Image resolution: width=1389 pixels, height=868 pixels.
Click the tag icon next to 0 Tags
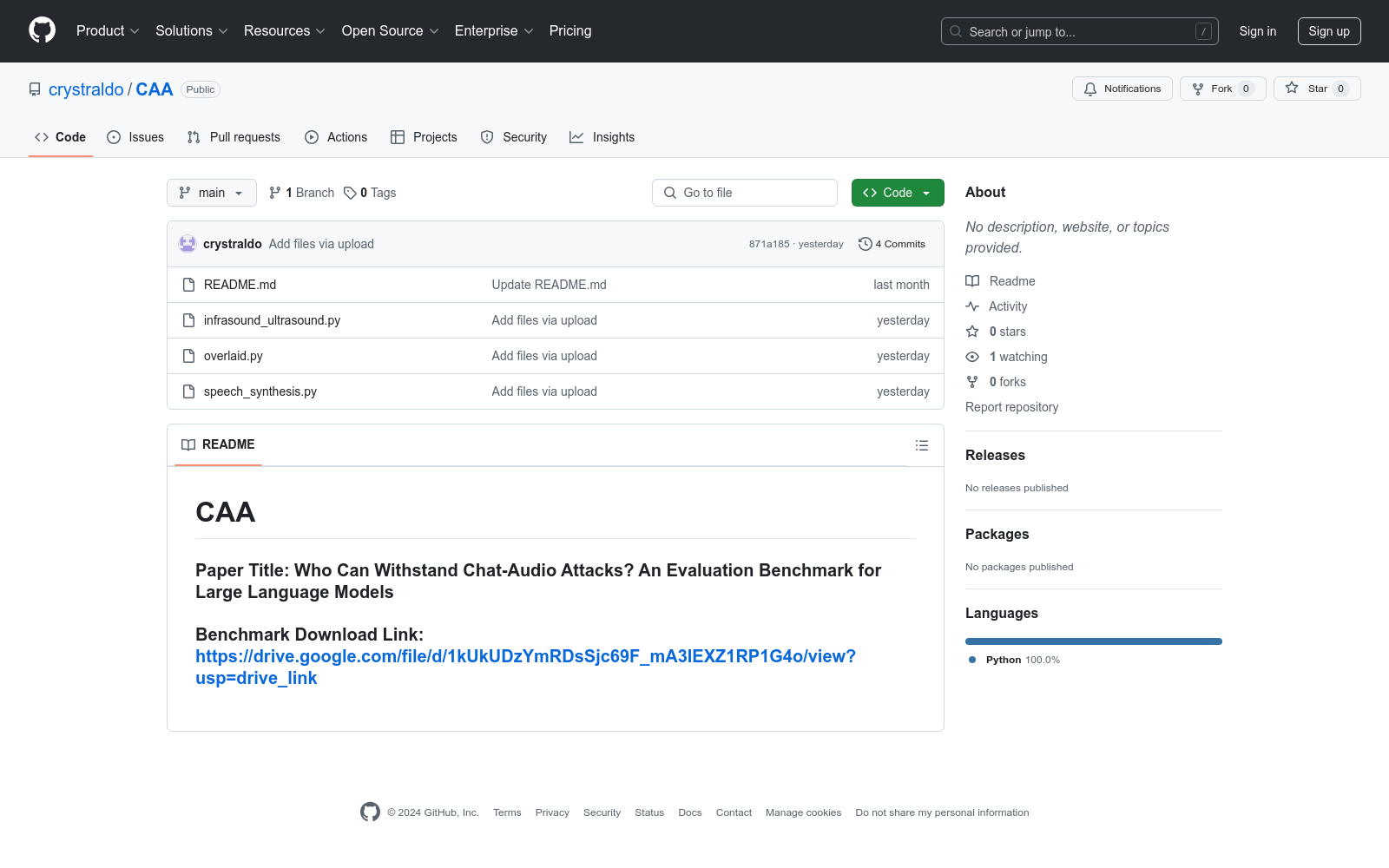pos(350,193)
